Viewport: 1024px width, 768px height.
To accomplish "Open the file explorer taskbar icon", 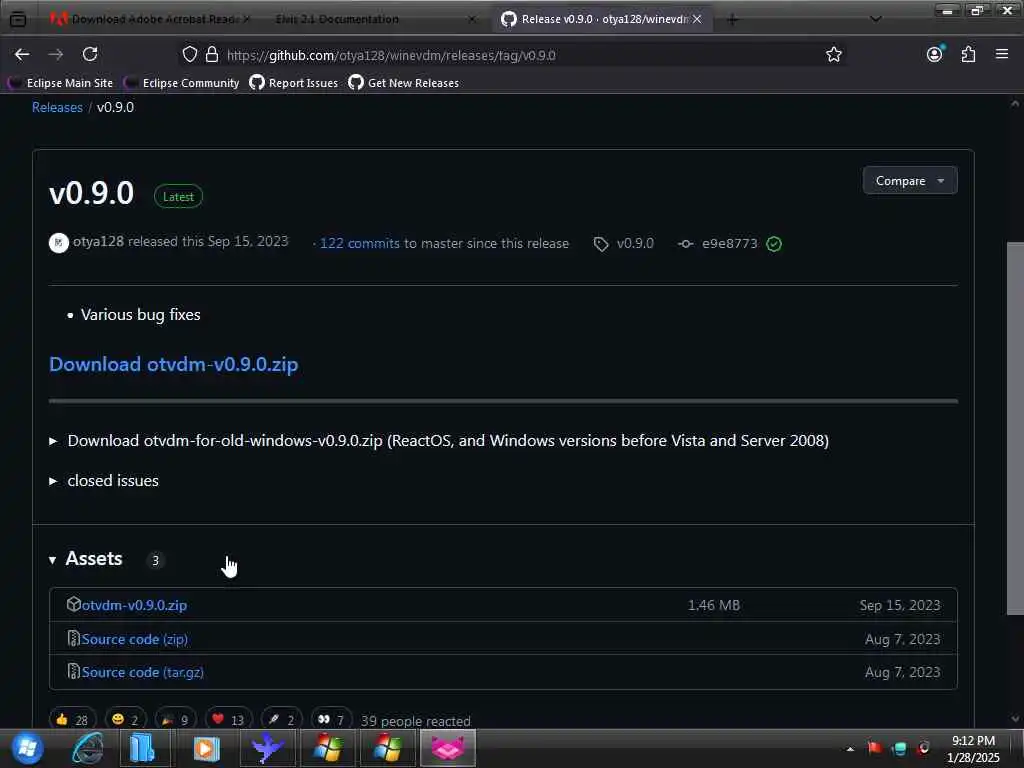I will click(143, 748).
